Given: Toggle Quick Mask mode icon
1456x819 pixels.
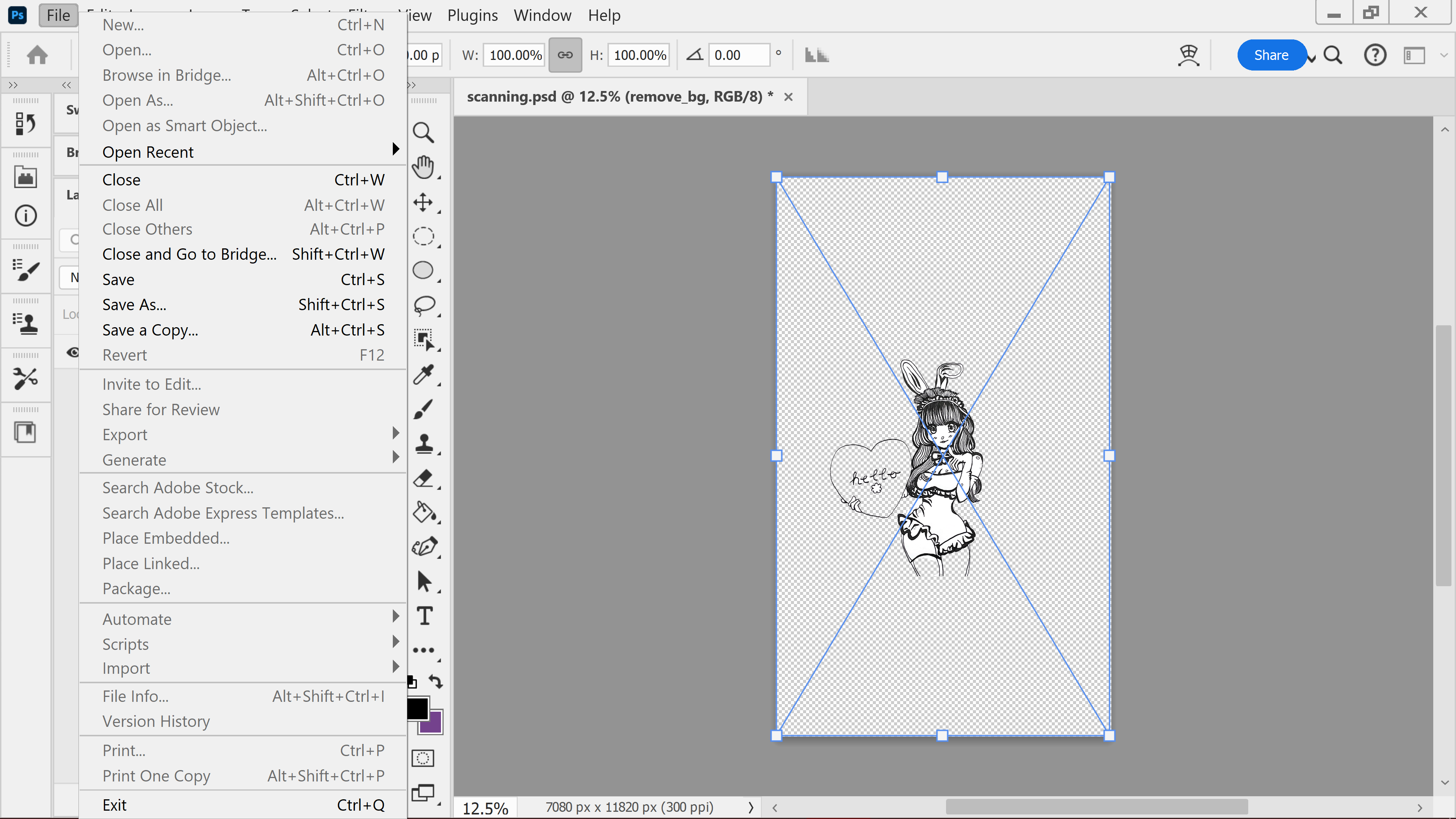Looking at the screenshot, I should 423,758.
